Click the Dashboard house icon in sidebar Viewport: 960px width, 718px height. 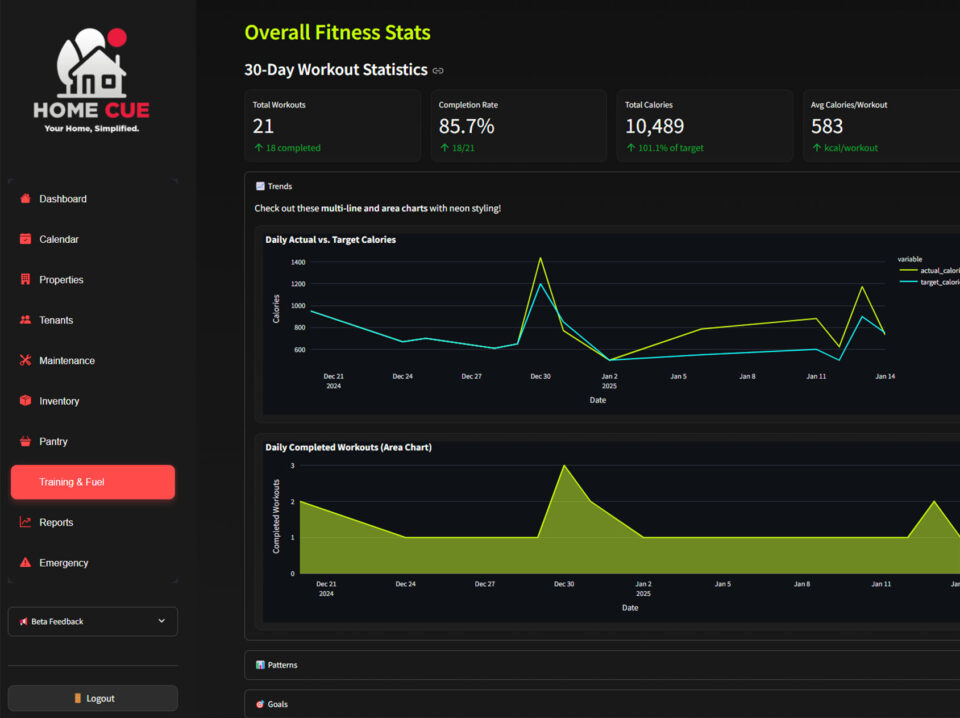25,199
